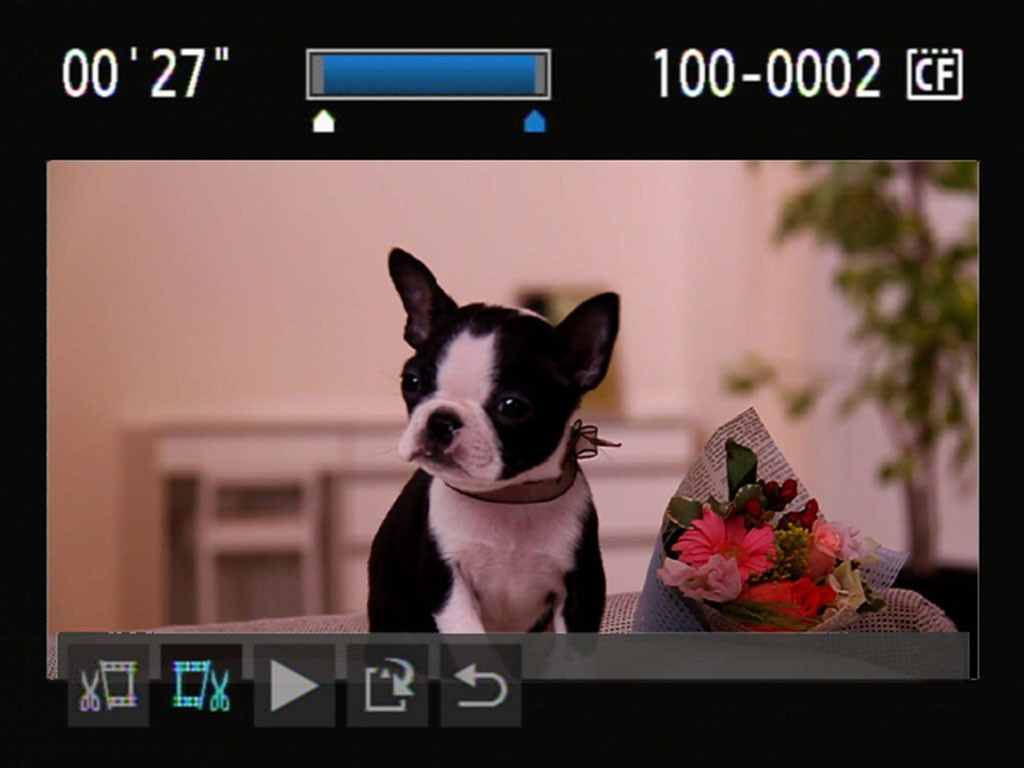
Task: Click the blue end-point marker
Action: [535, 121]
